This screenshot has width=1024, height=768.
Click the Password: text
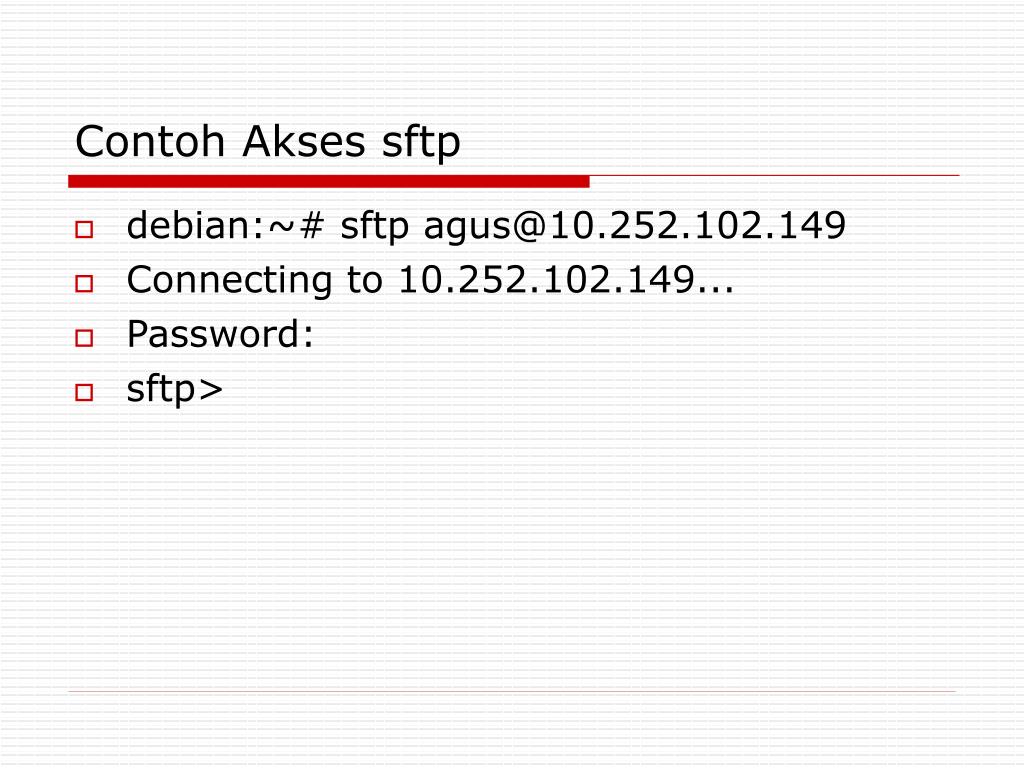pos(220,334)
